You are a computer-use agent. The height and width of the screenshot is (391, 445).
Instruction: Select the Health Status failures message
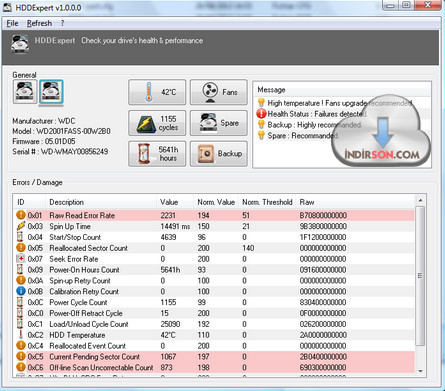tap(317, 114)
